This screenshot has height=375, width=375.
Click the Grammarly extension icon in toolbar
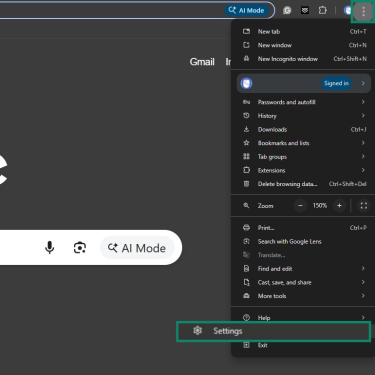pos(287,11)
